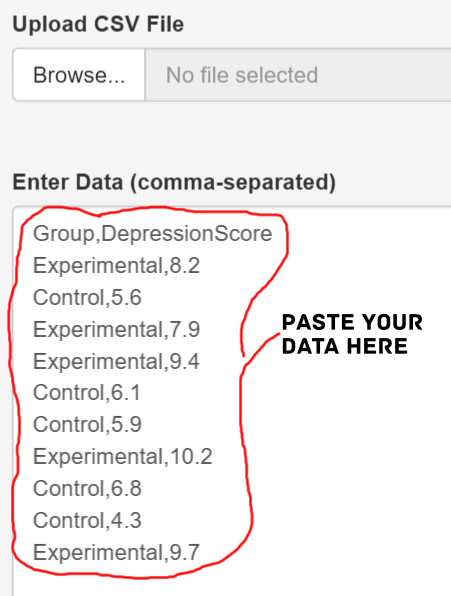Image resolution: width=451 pixels, height=596 pixels.
Task: Place cursor on 'Control,6.8' line
Action: 87,488
